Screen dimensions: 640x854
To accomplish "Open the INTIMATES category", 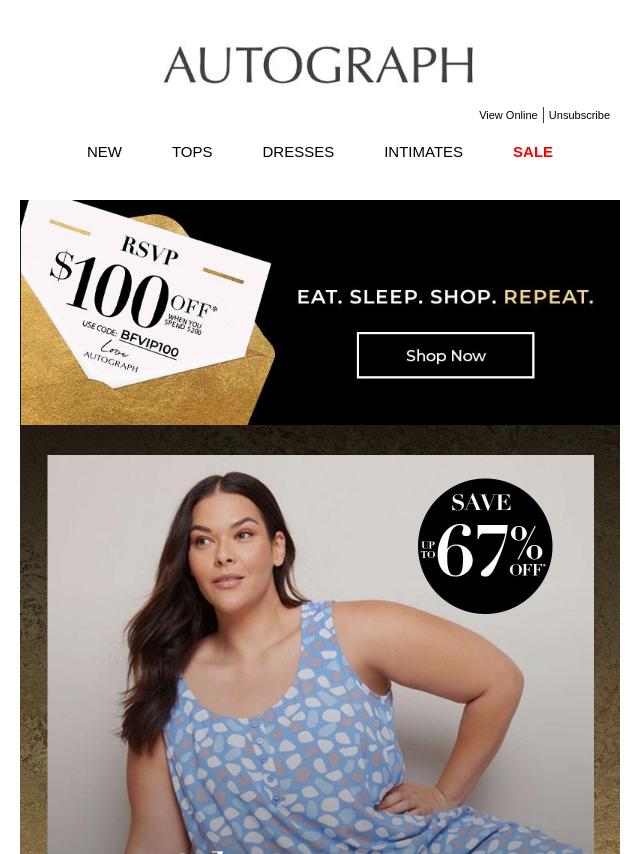I will 423,152.
